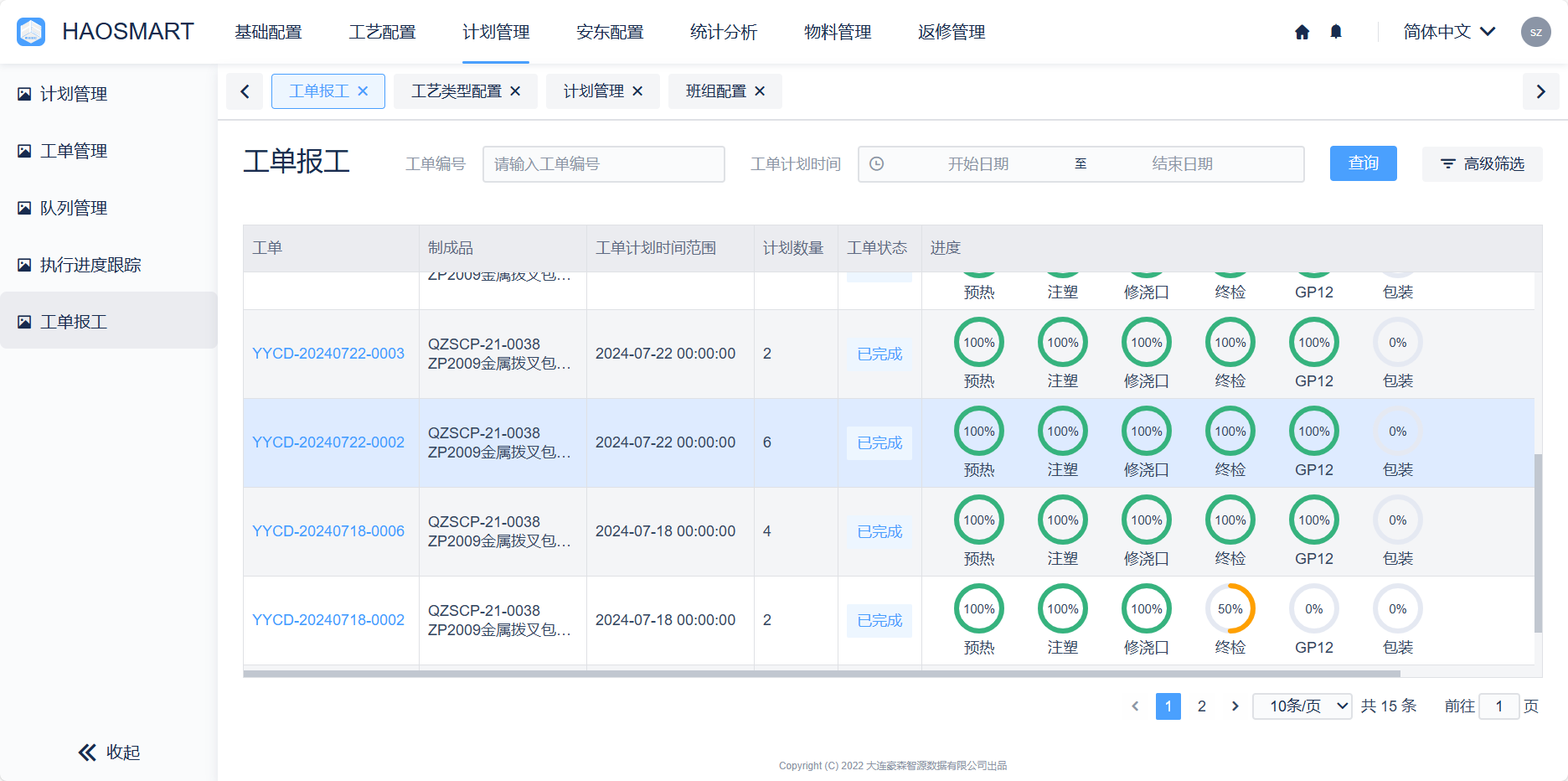Image resolution: width=1568 pixels, height=781 pixels.
Task: Click the 前往 page number input
Action: click(x=1498, y=706)
